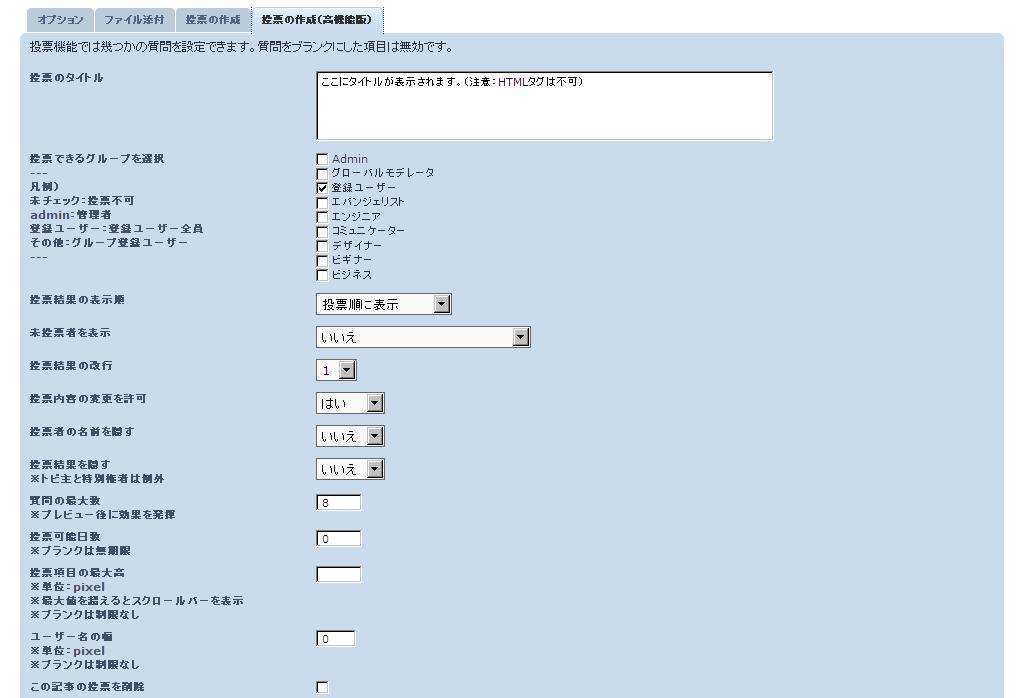Uncheck the 登録ユーザー checkbox
The height and width of the screenshot is (698, 1024).
(322, 188)
